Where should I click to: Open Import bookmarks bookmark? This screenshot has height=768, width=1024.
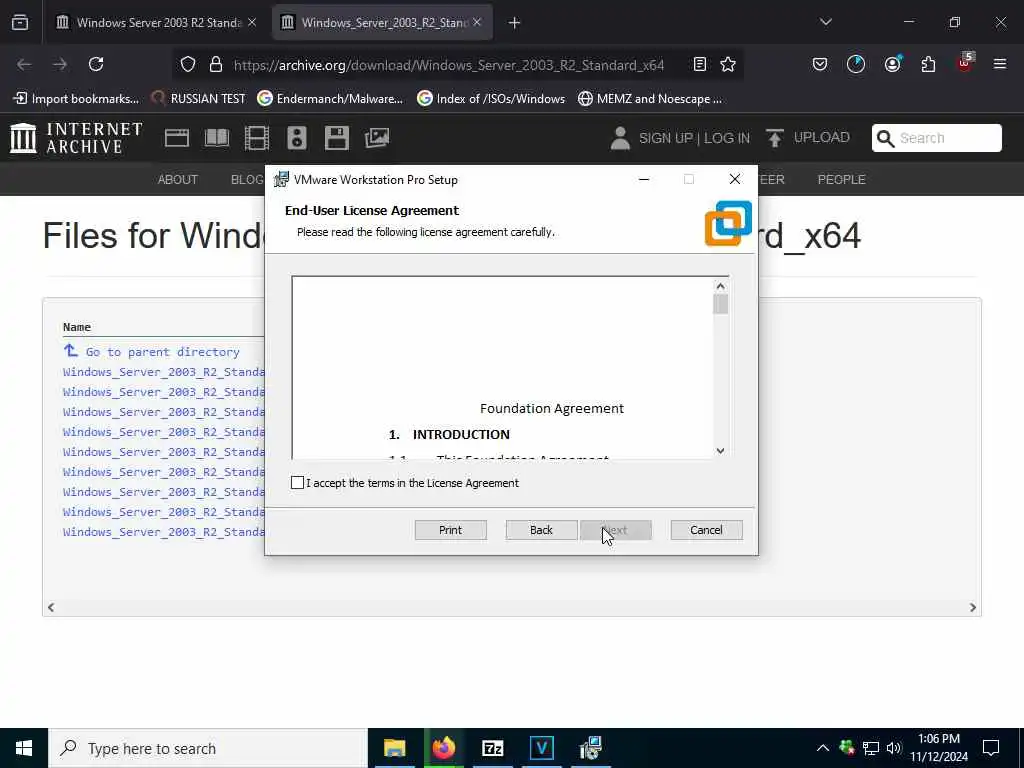[76, 99]
